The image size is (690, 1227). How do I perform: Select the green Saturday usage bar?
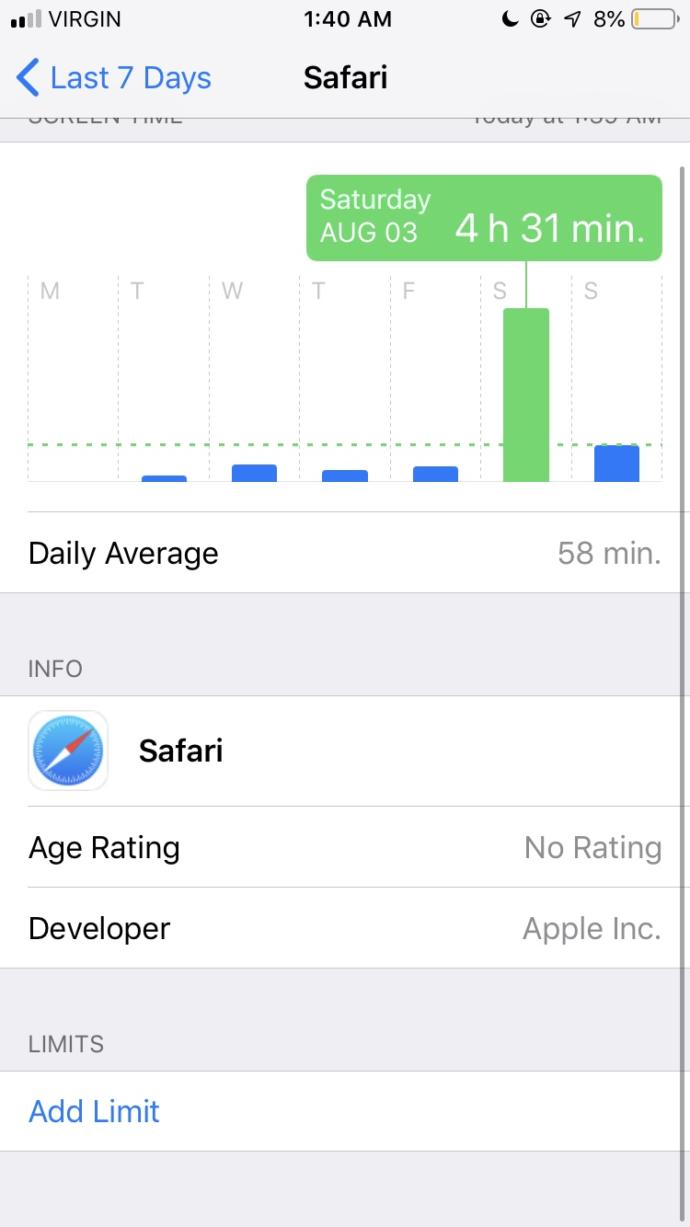[526, 395]
